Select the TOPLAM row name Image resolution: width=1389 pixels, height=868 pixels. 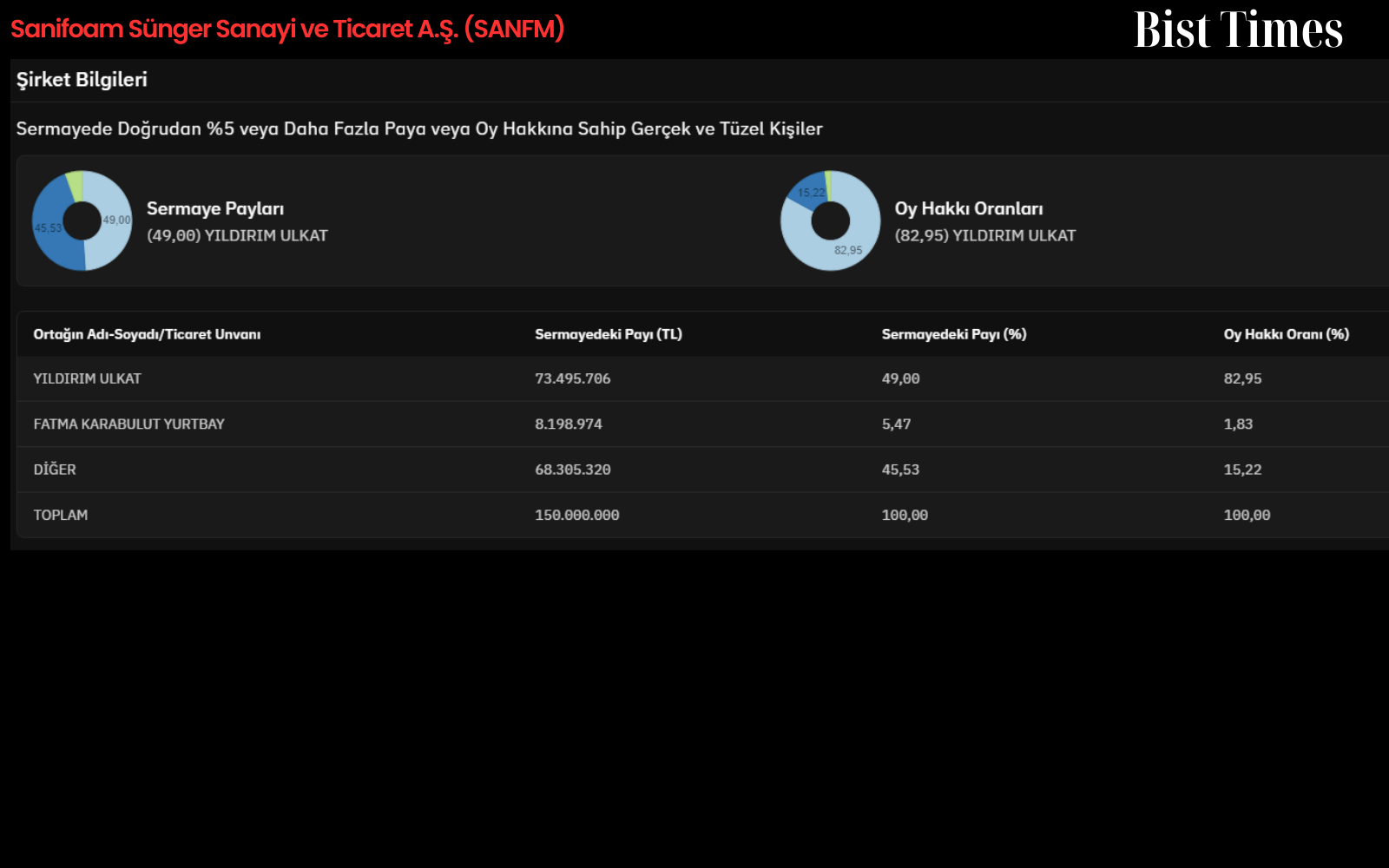[x=60, y=515]
